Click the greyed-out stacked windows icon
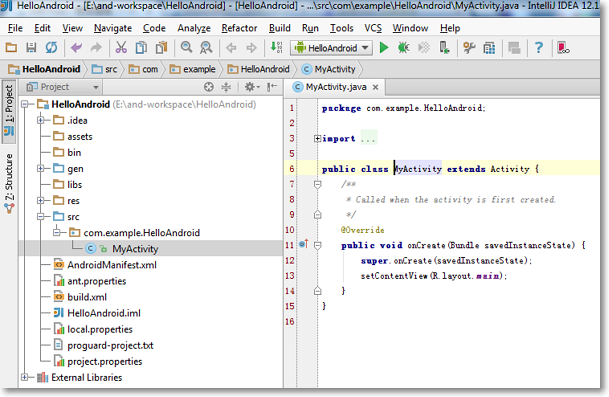This screenshot has height=397, width=609. tap(514, 48)
